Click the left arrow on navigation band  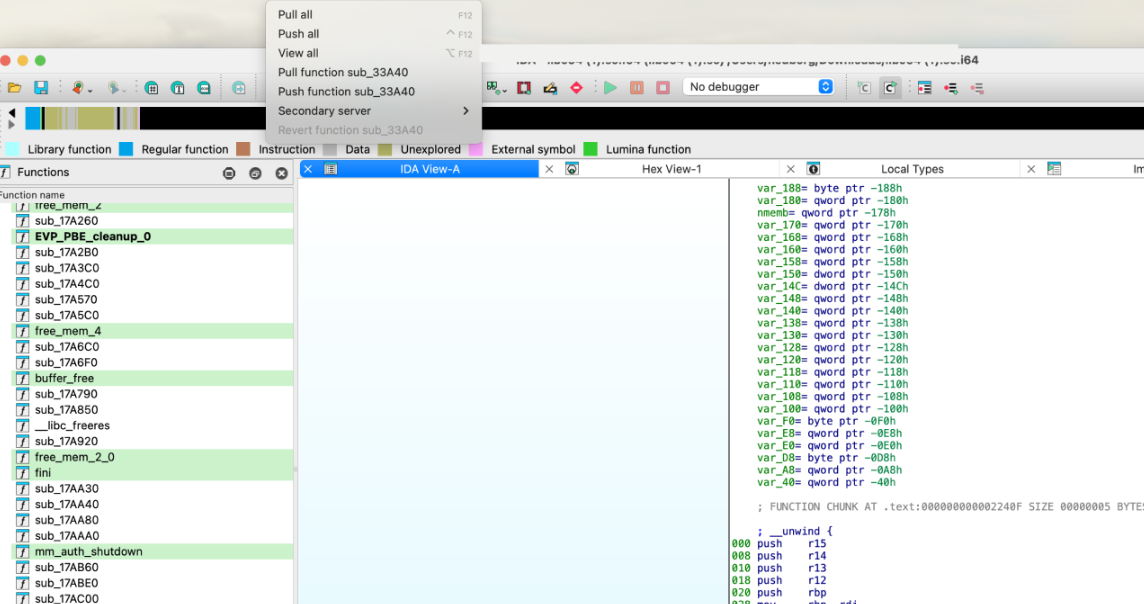pos(12,113)
